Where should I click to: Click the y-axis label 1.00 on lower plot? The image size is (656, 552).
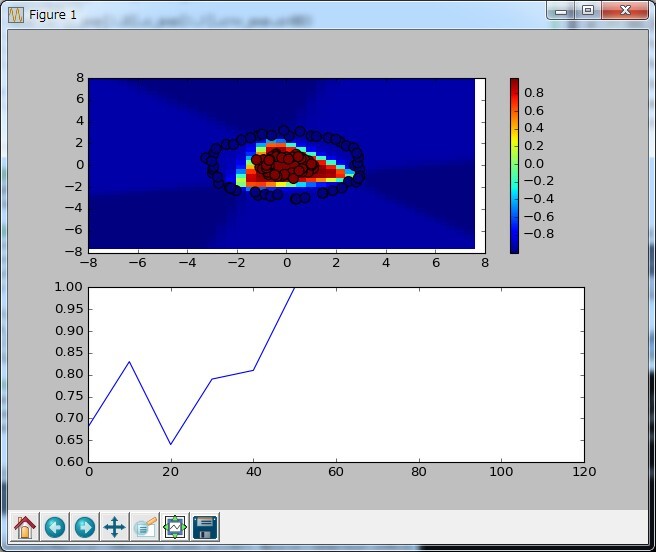tap(69, 287)
